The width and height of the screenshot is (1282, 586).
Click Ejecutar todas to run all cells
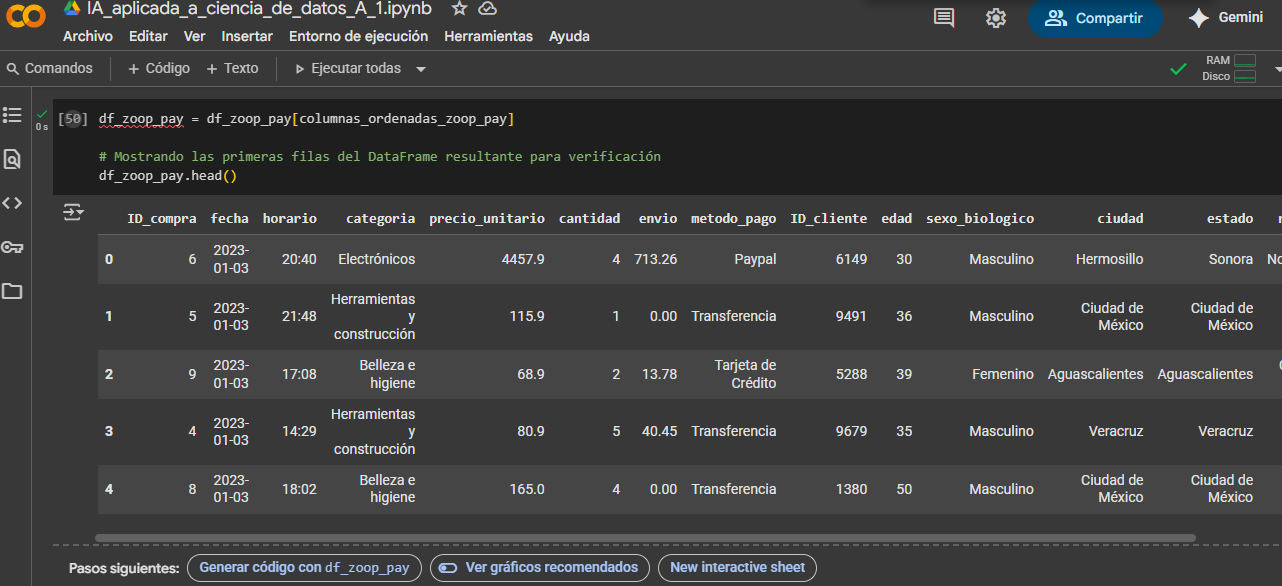pyautogui.click(x=348, y=68)
